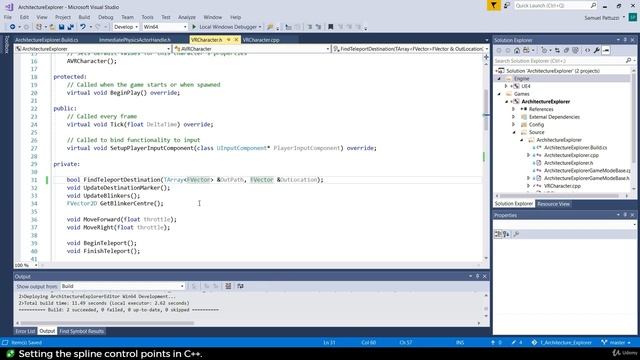Click the Navigate Backward toolbar icon
Screen dimensions: 640x360
12,27
